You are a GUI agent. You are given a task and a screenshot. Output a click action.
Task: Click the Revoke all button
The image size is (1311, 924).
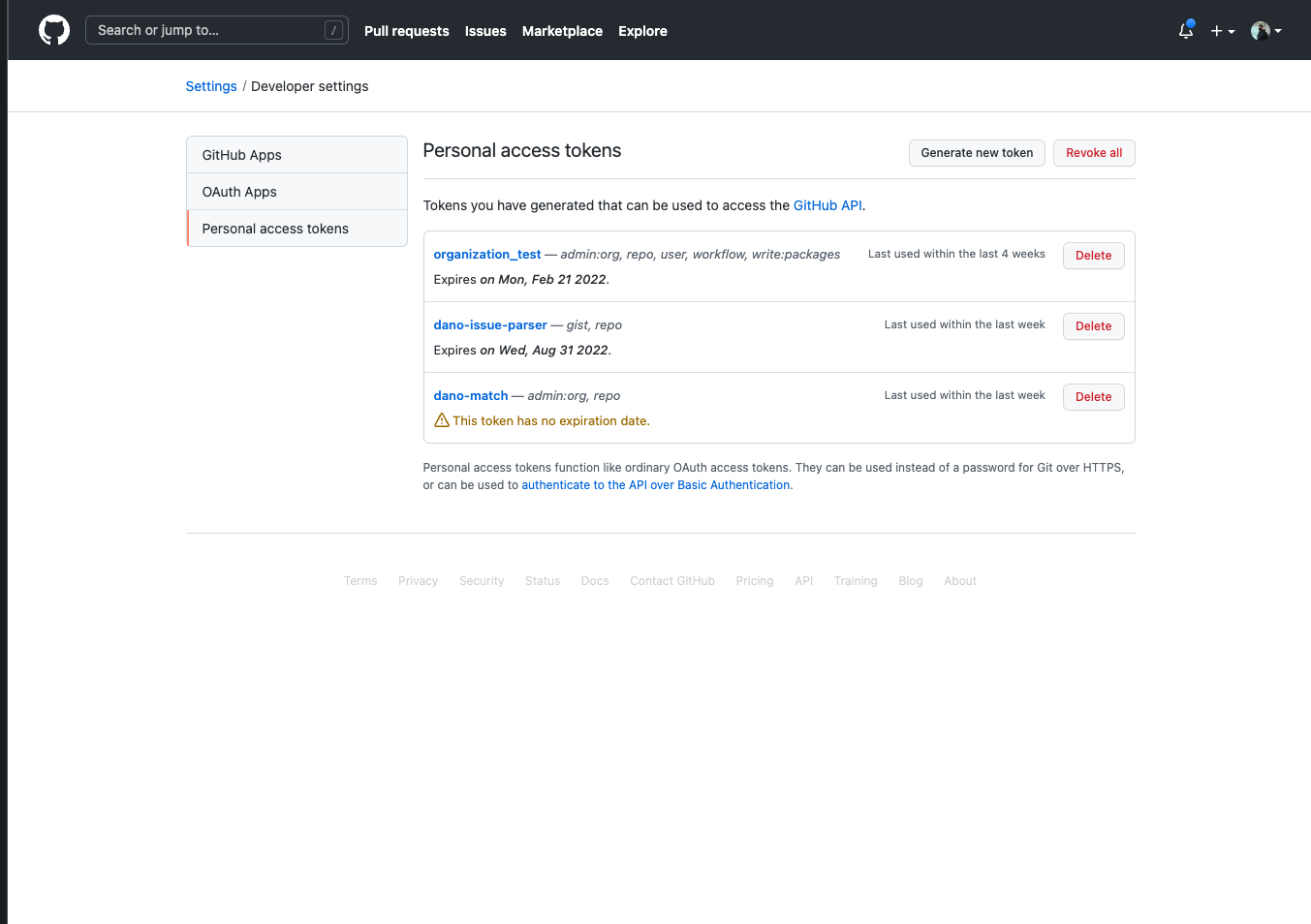point(1094,153)
